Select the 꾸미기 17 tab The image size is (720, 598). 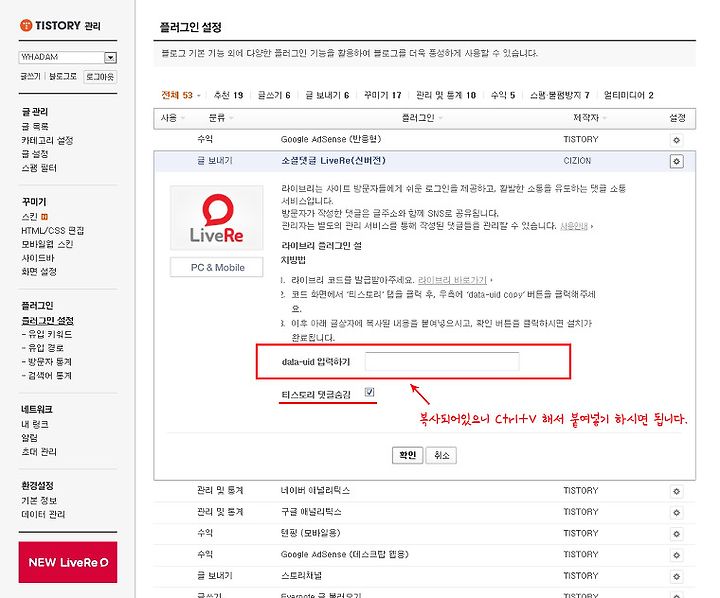[382, 95]
